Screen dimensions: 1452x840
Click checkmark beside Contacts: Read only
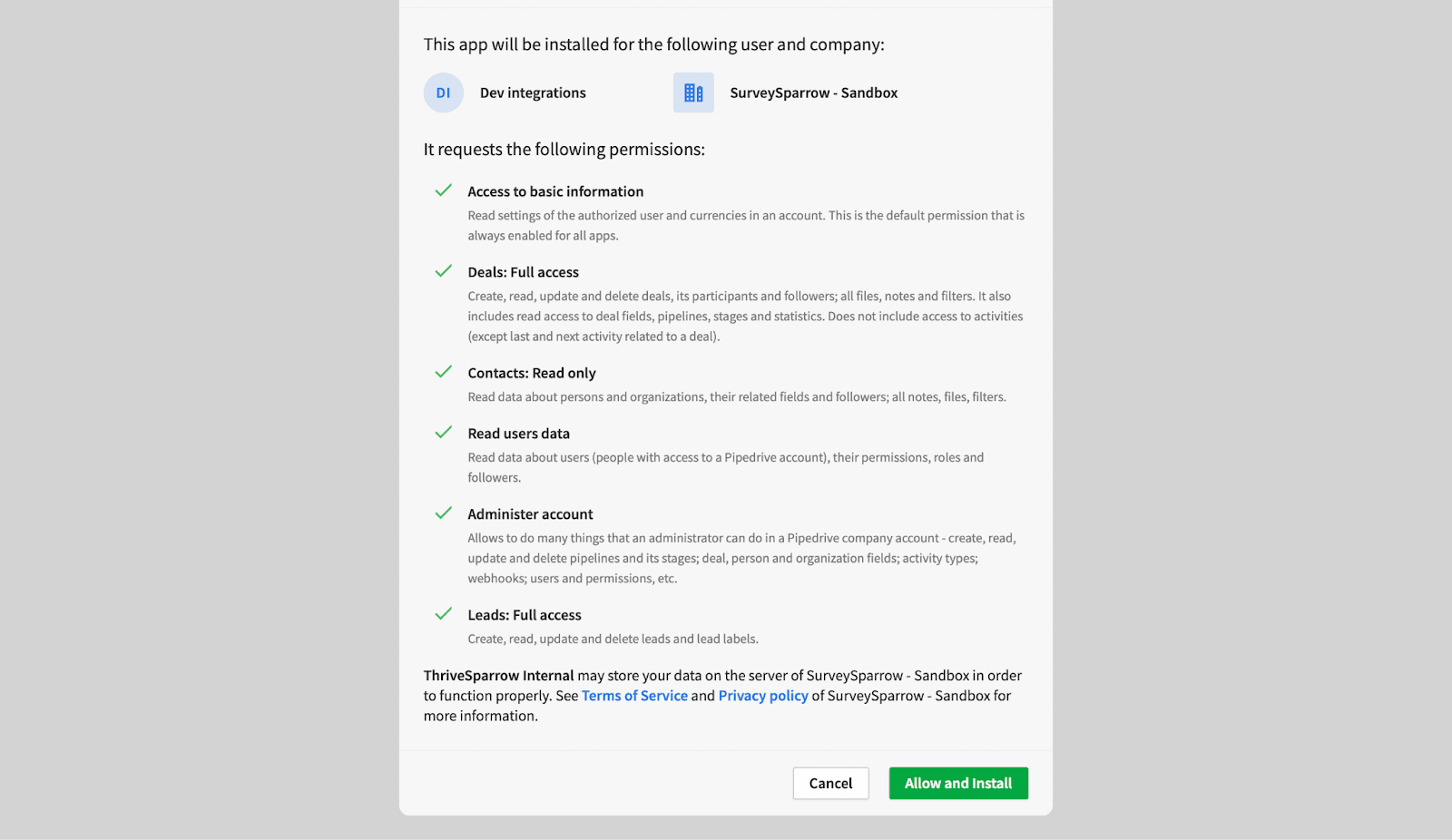coord(443,372)
